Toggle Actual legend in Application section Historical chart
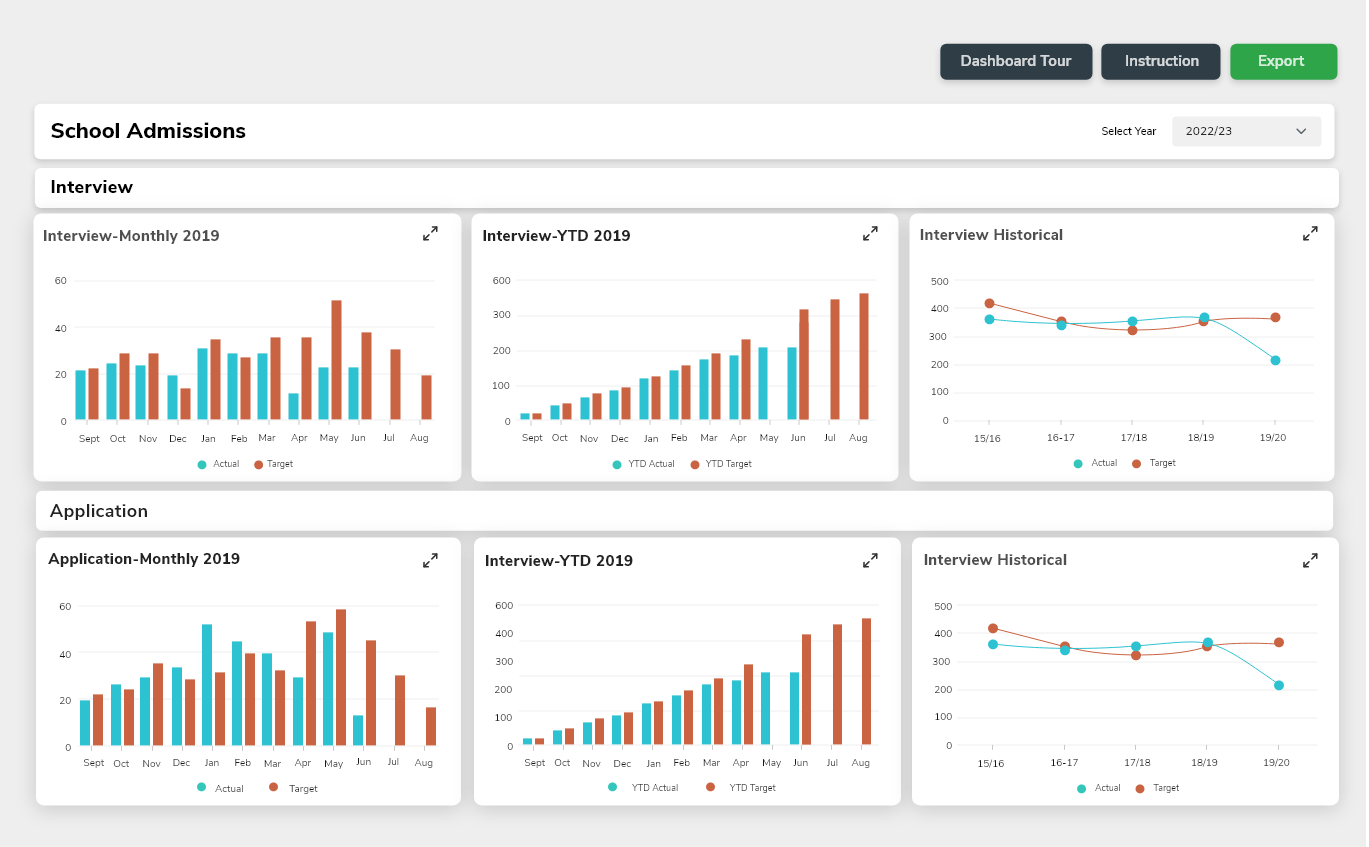Viewport: 1369px width, 847px height. (x=1099, y=788)
